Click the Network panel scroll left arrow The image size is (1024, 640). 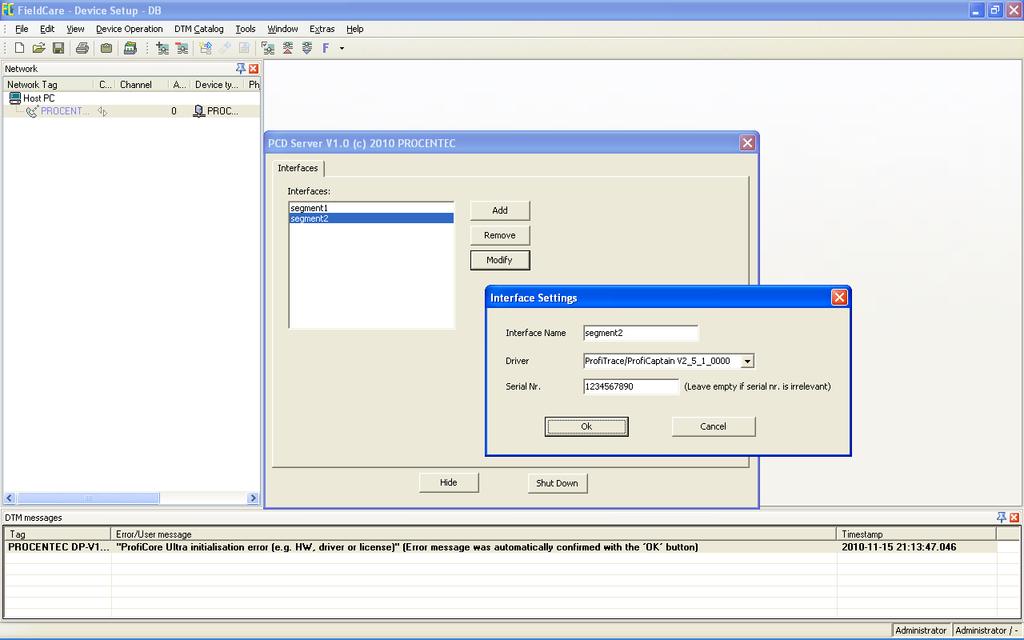click(10, 498)
